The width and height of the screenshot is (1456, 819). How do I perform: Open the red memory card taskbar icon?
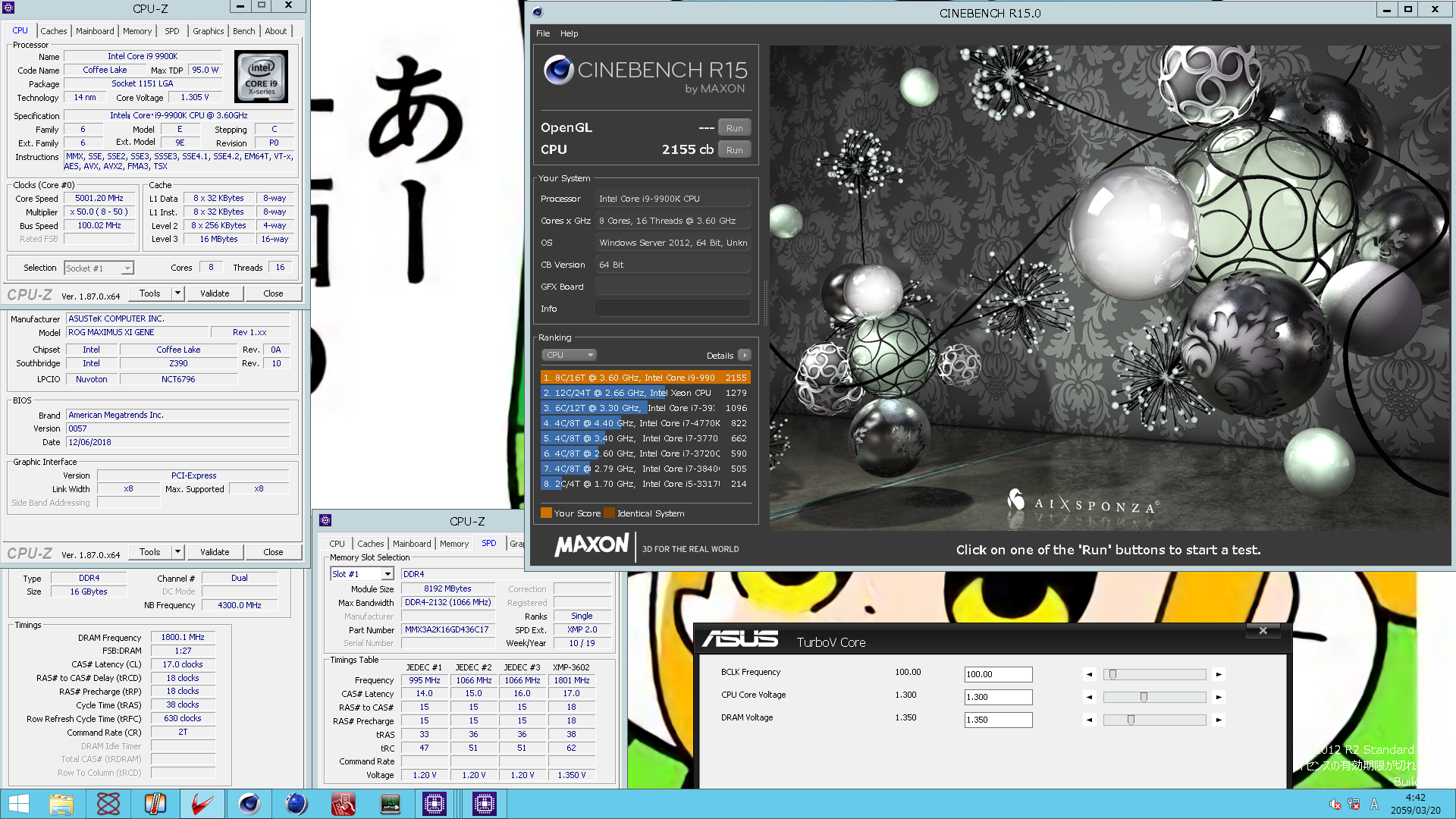click(x=344, y=804)
